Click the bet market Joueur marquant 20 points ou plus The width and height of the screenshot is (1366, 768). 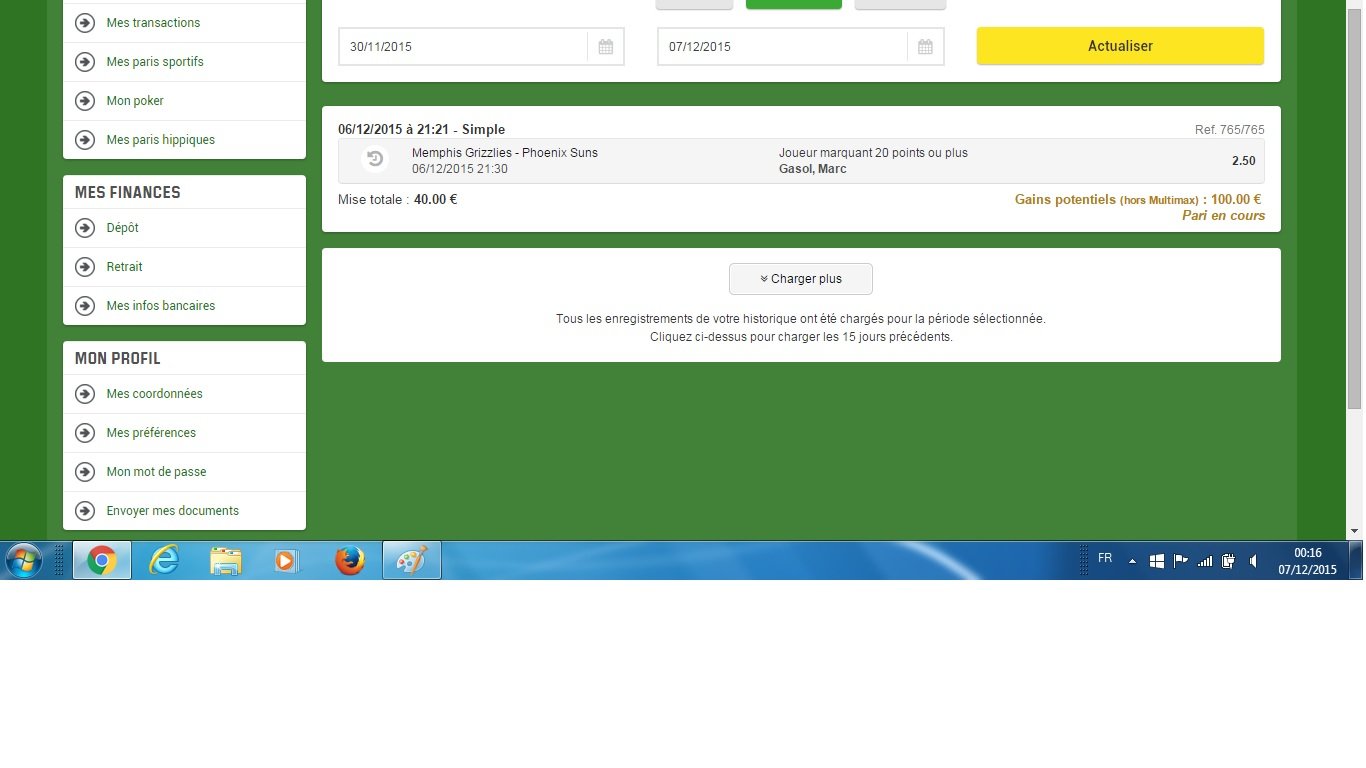click(x=873, y=153)
